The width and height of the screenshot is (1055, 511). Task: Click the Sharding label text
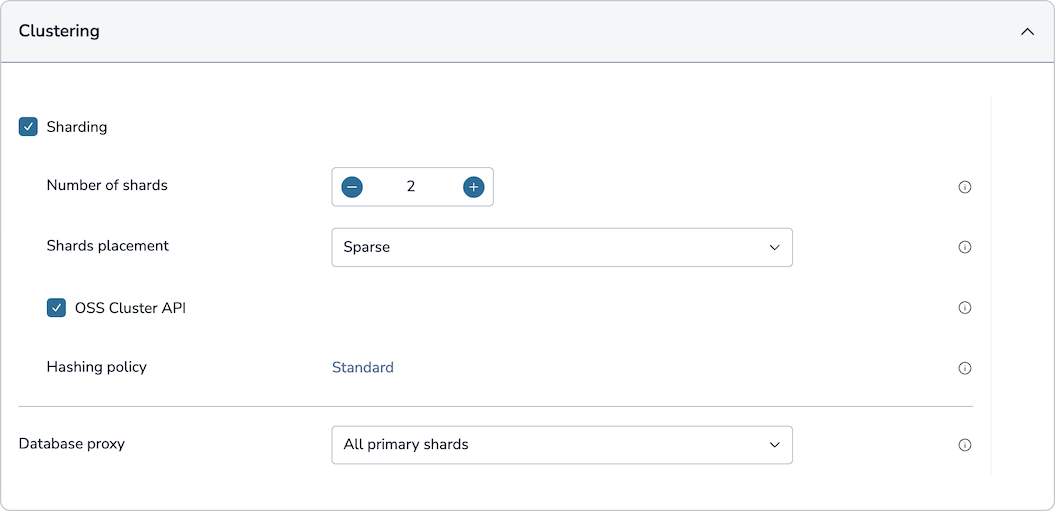[x=77, y=127]
